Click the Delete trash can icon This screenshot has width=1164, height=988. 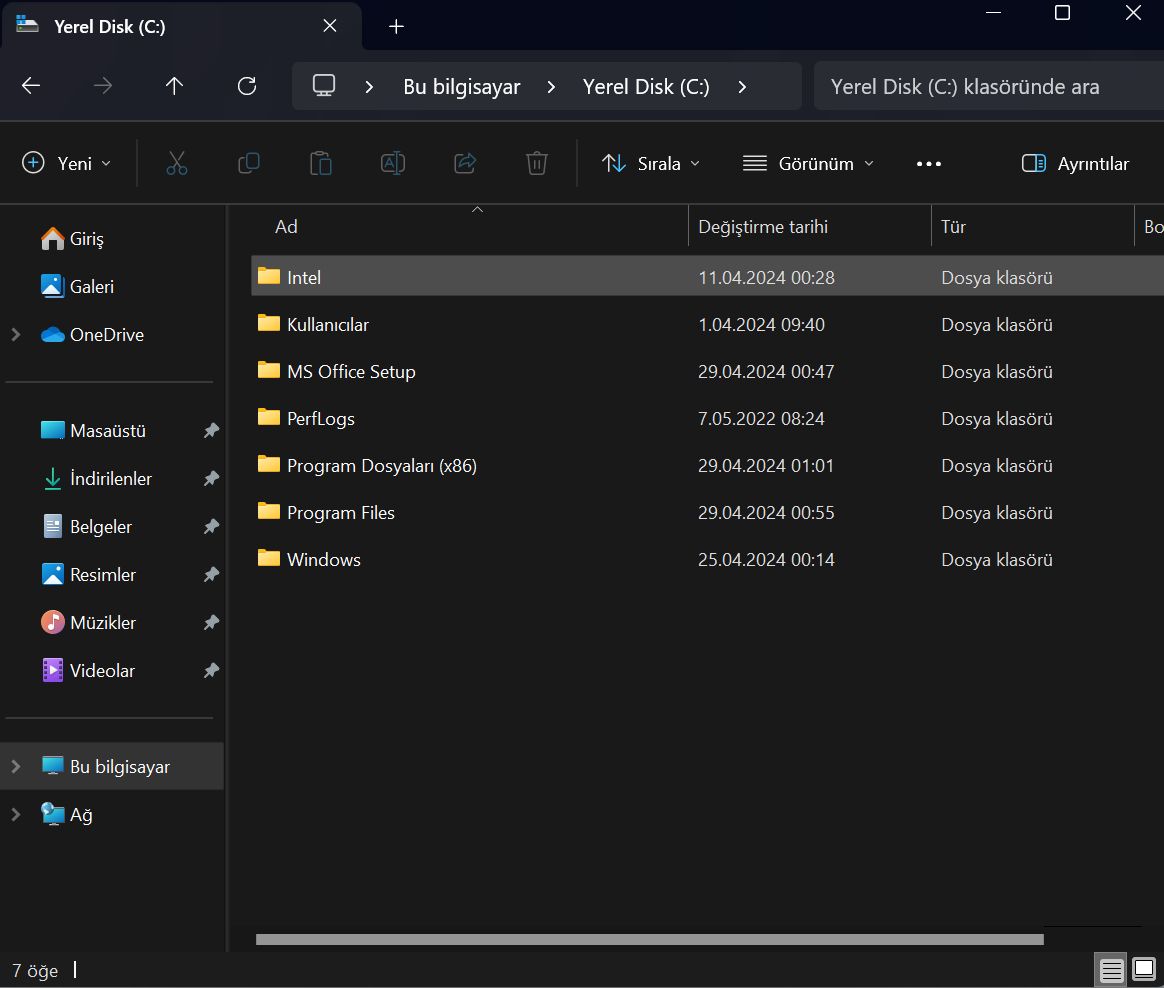[x=537, y=163]
